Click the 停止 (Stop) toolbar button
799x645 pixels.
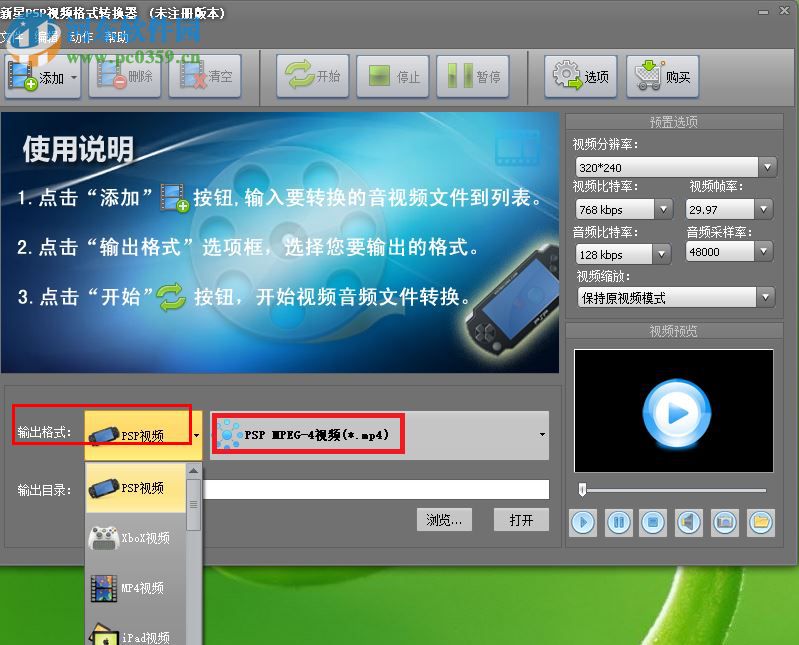click(393, 76)
